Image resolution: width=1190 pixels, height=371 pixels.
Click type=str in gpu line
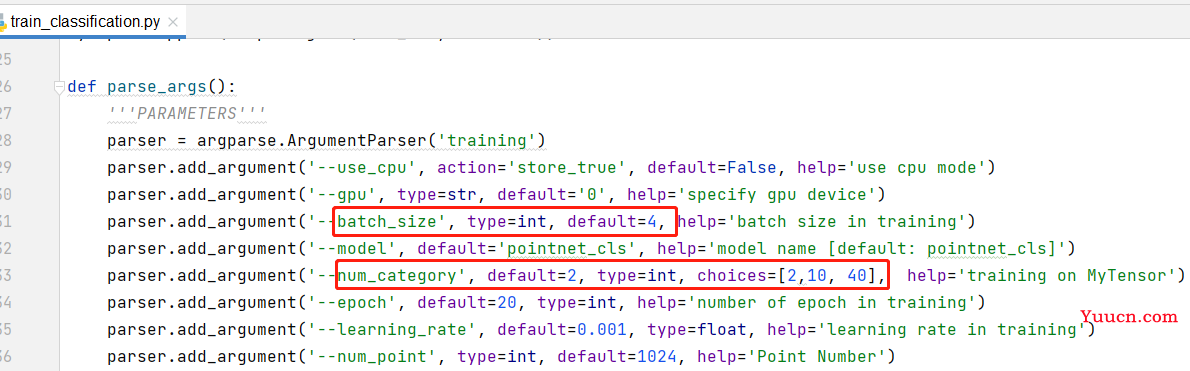437,194
